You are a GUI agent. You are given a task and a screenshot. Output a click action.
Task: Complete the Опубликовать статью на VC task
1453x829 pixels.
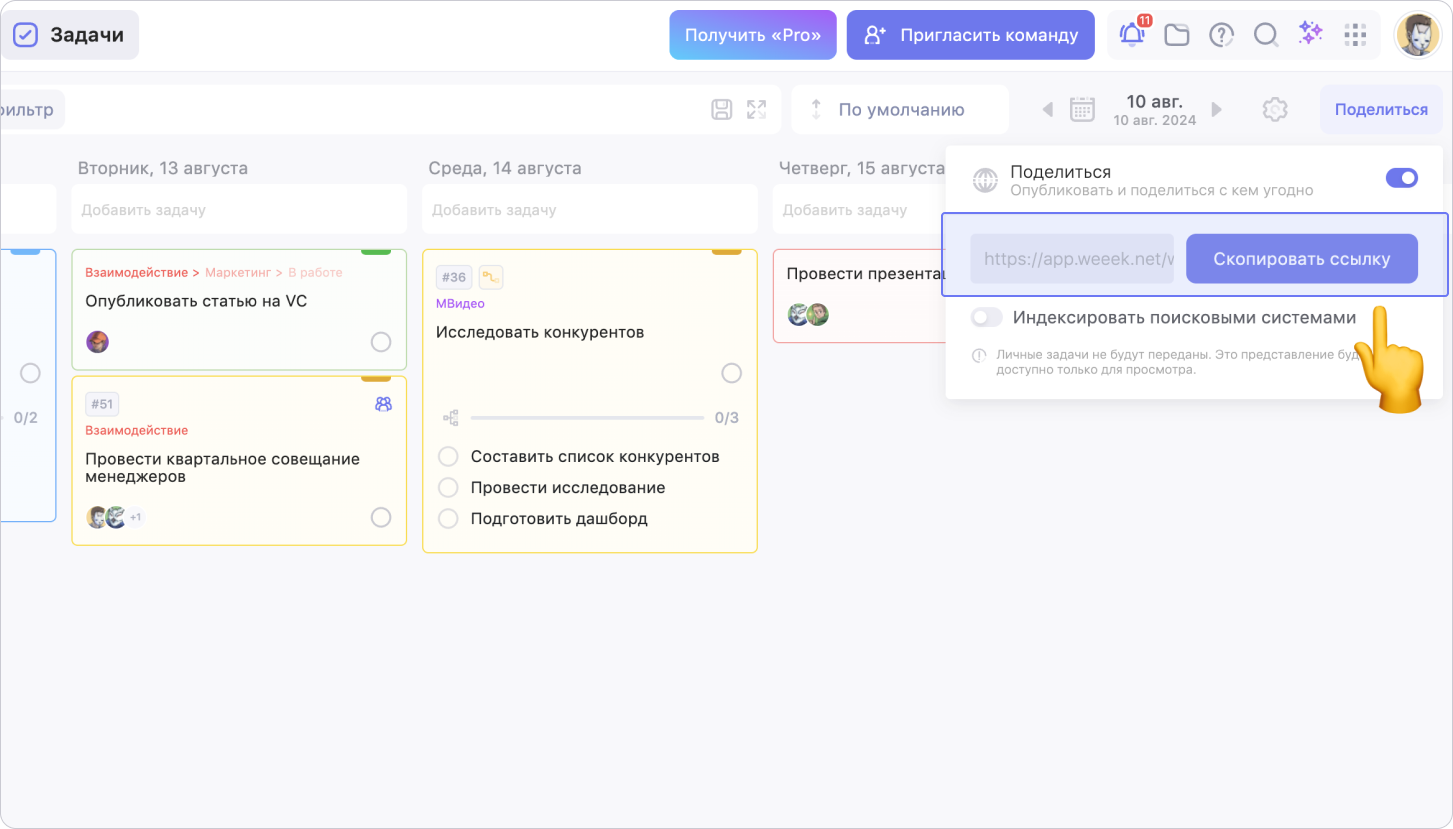[x=381, y=342]
